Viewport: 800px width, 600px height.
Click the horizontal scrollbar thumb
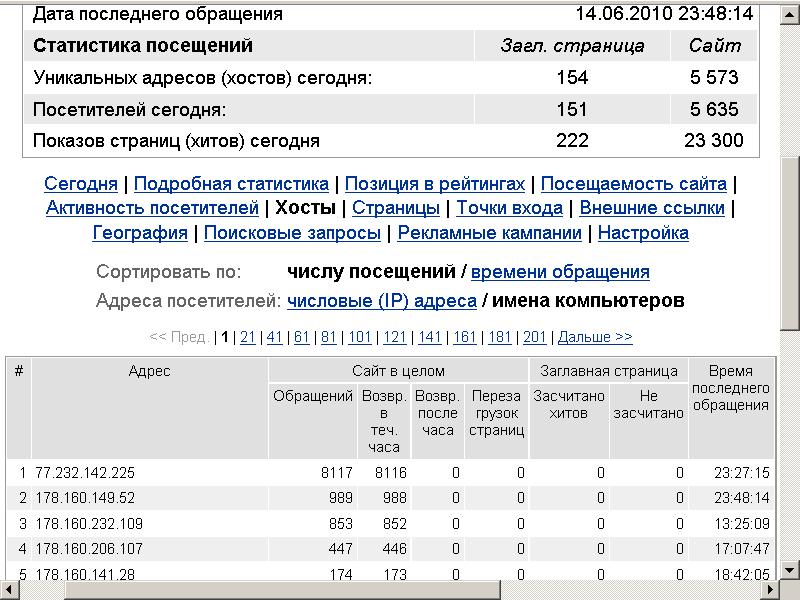282,590
